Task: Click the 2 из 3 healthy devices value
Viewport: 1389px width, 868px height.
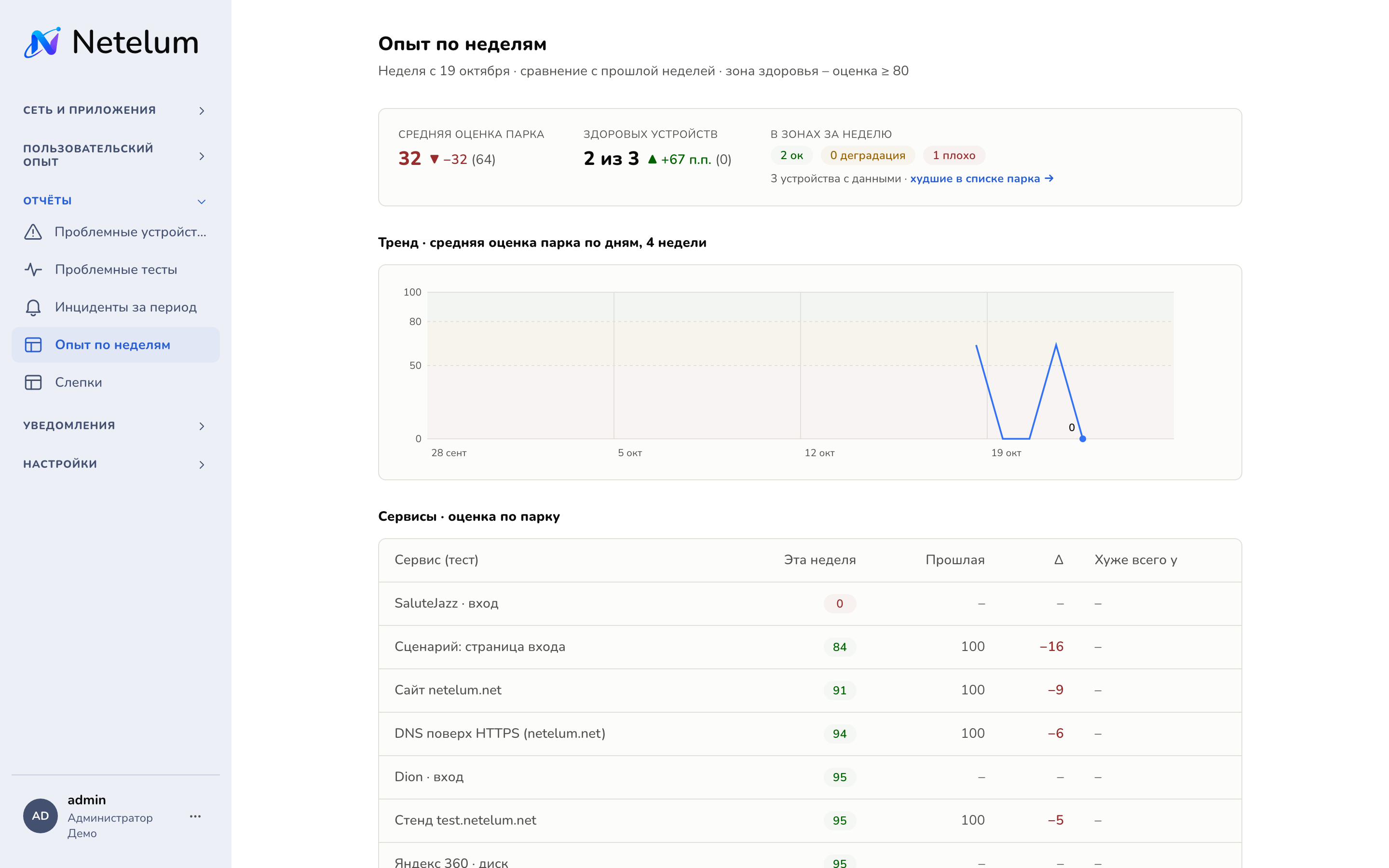Action: (611, 159)
